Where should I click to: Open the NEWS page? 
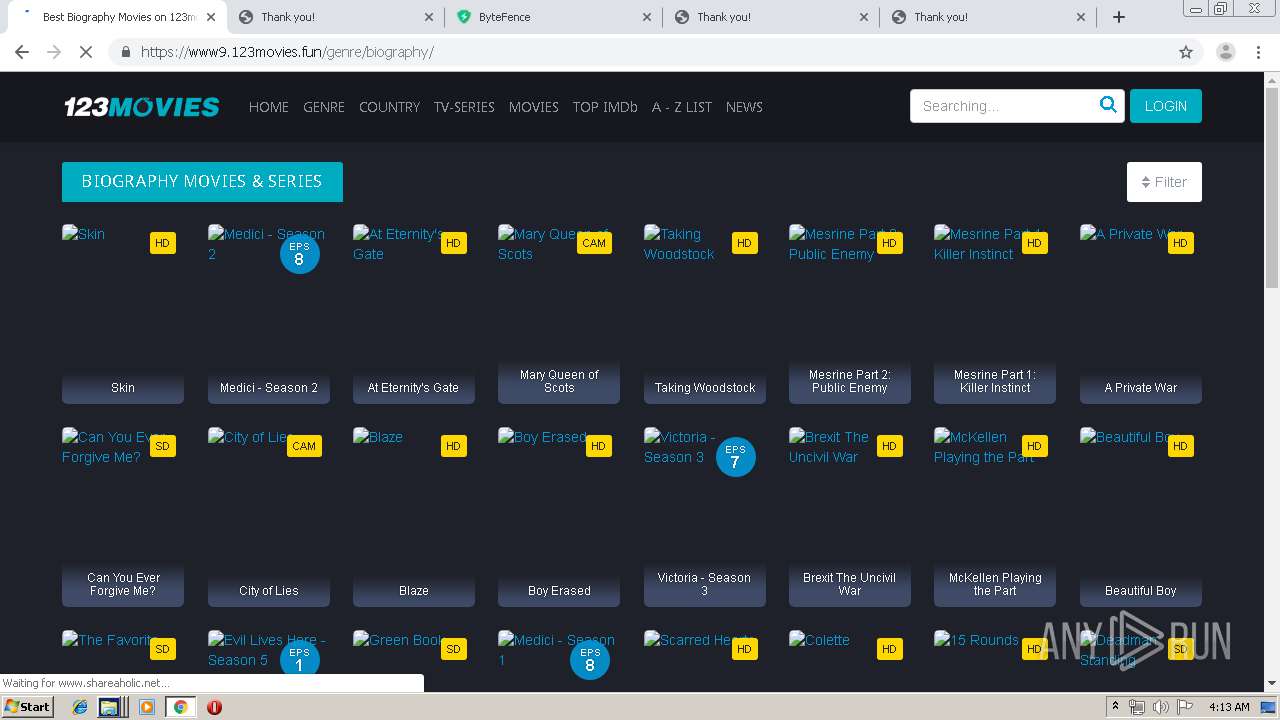coord(744,107)
